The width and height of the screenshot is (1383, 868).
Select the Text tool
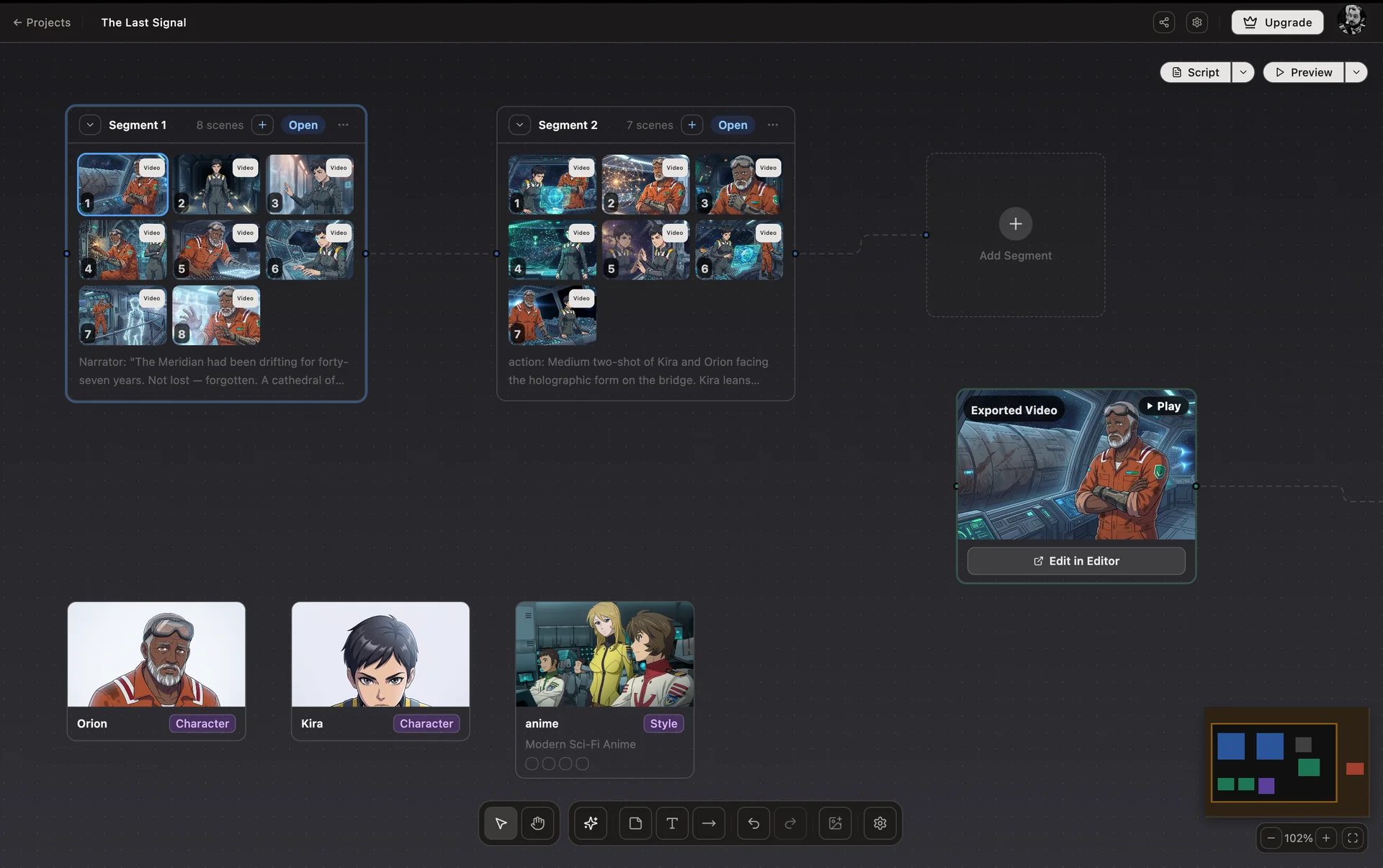(x=672, y=823)
